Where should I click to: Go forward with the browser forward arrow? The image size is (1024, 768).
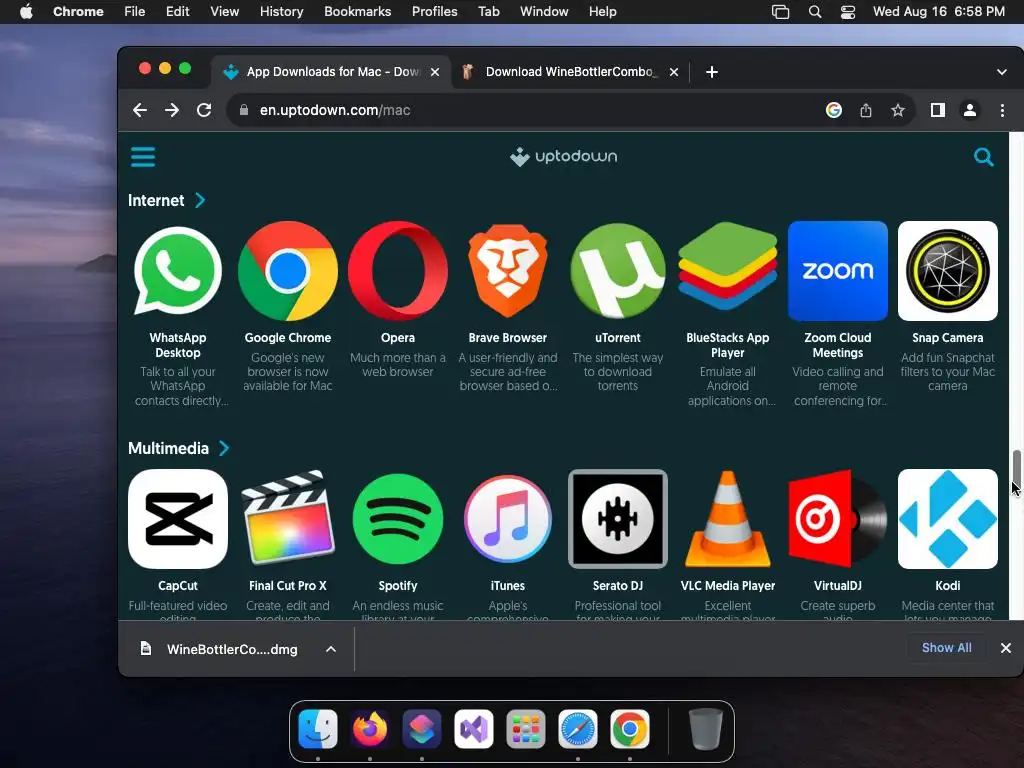click(x=172, y=110)
